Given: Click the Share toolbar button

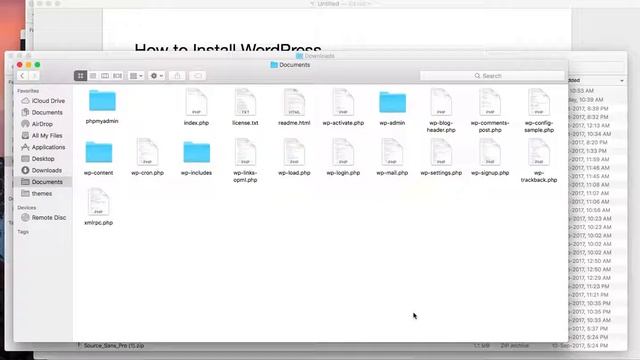Looking at the screenshot, I should pos(177,76).
